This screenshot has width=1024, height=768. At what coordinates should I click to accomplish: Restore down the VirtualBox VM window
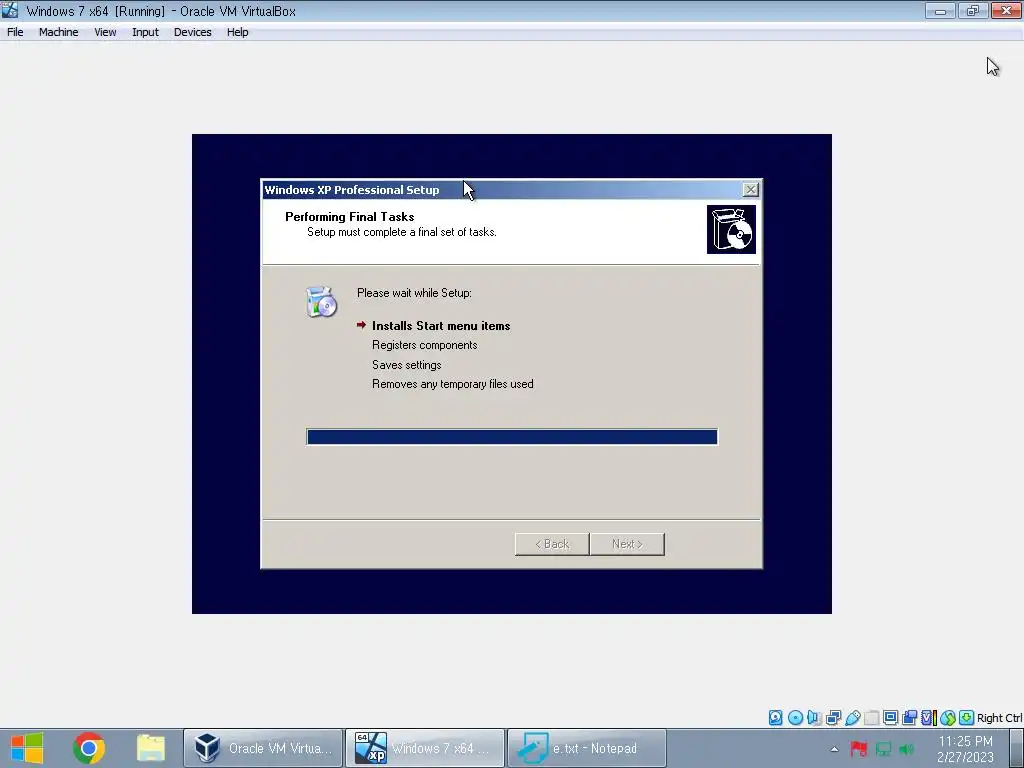click(973, 10)
